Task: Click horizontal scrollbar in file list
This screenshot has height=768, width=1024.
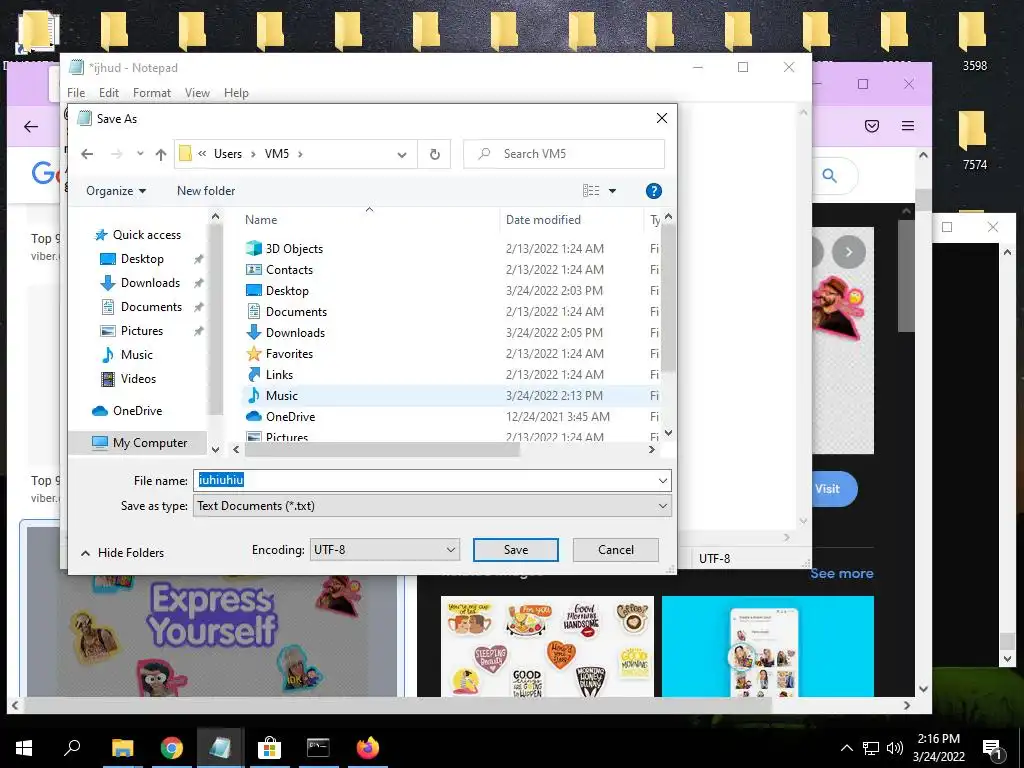Action: [383, 449]
